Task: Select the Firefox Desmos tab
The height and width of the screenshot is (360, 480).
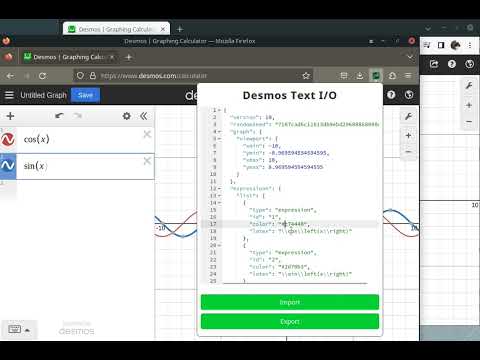Action: tap(68, 57)
